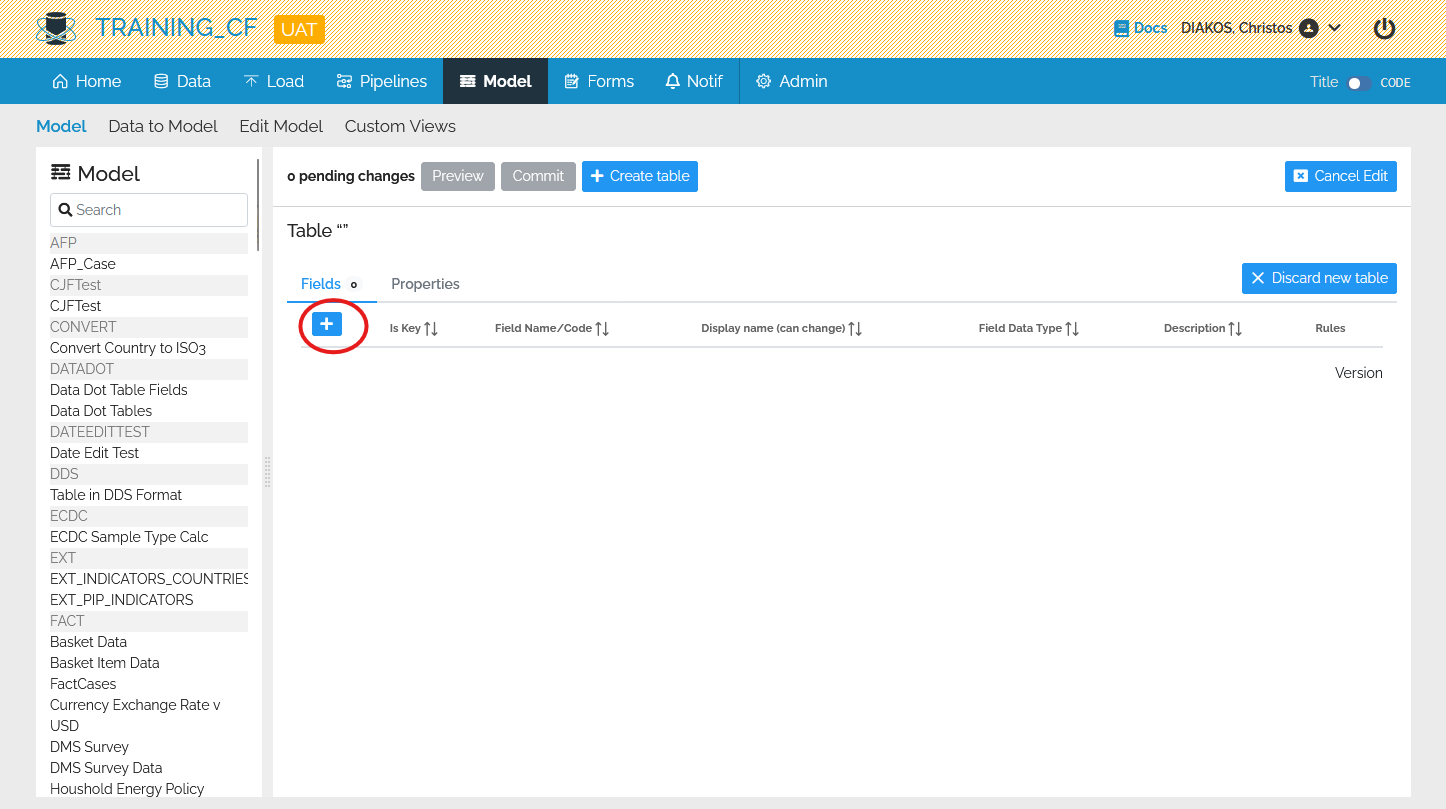Switch to the Properties tab

[425, 284]
